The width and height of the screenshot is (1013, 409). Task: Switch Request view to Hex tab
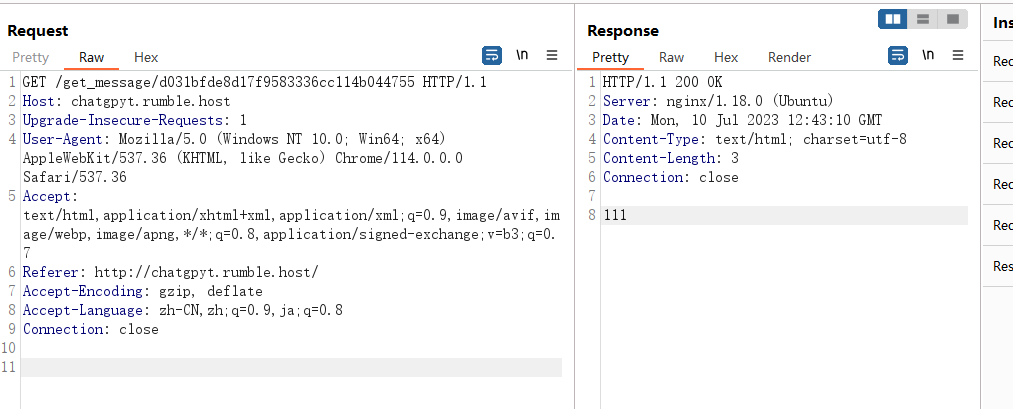coord(146,58)
